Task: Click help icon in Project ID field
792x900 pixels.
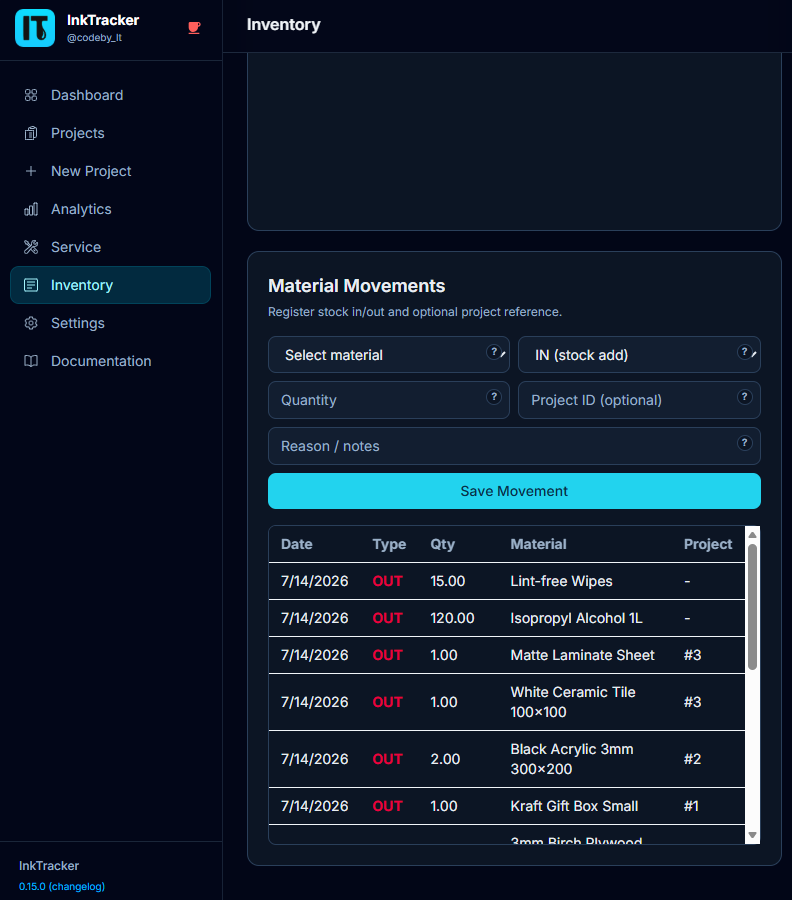Action: click(744, 397)
